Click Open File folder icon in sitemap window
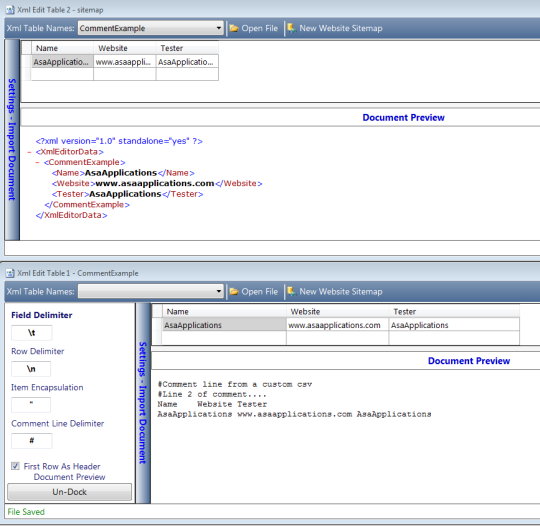The height and width of the screenshot is (526, 540). click(234, 28)
